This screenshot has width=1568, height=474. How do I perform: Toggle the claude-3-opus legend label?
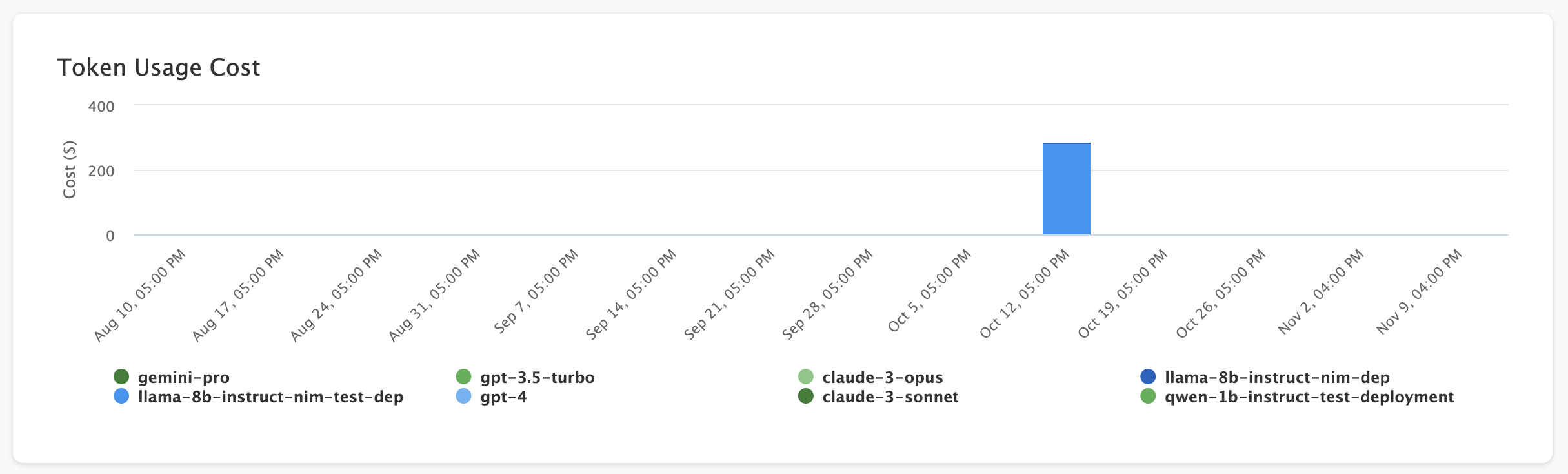883,377
